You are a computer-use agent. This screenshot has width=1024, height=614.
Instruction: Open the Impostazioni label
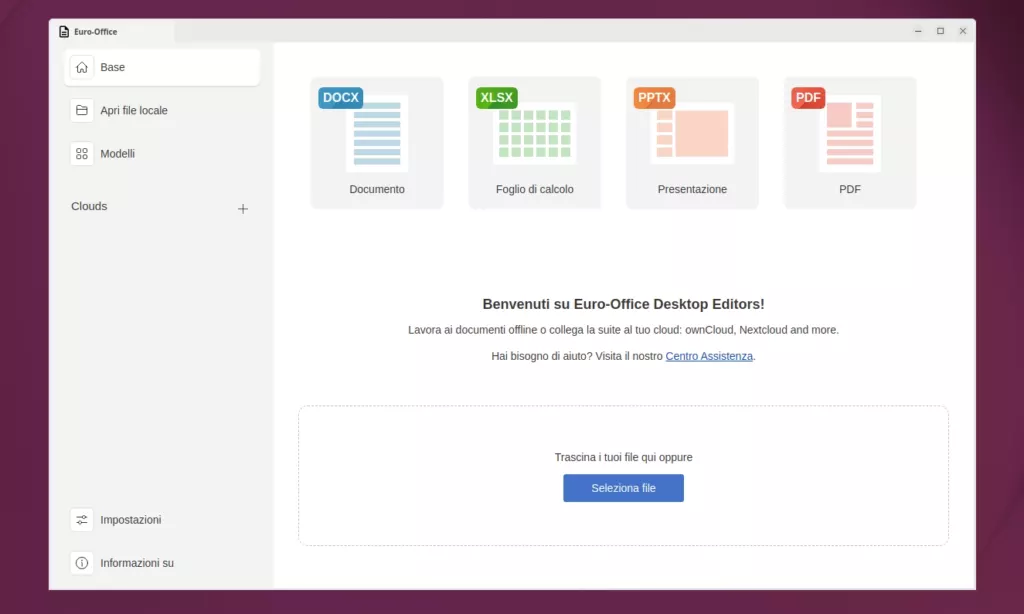tap(131, 520)
